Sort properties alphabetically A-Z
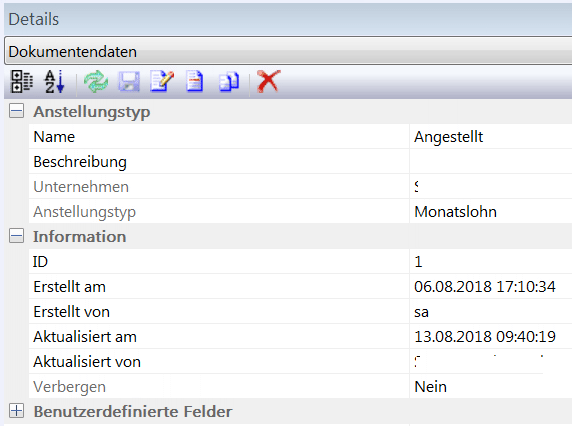 pos(54,81)
